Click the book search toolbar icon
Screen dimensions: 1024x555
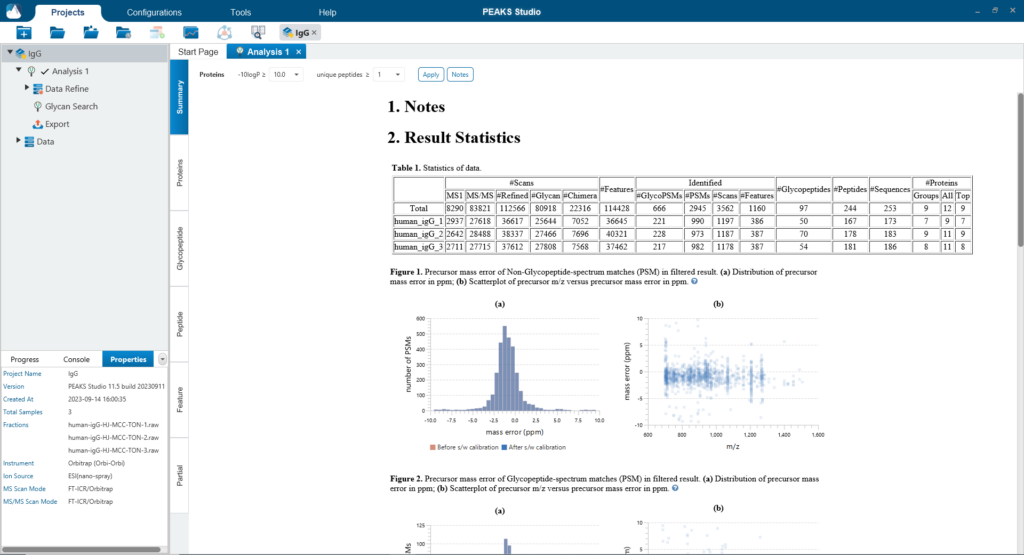(258, 33)
